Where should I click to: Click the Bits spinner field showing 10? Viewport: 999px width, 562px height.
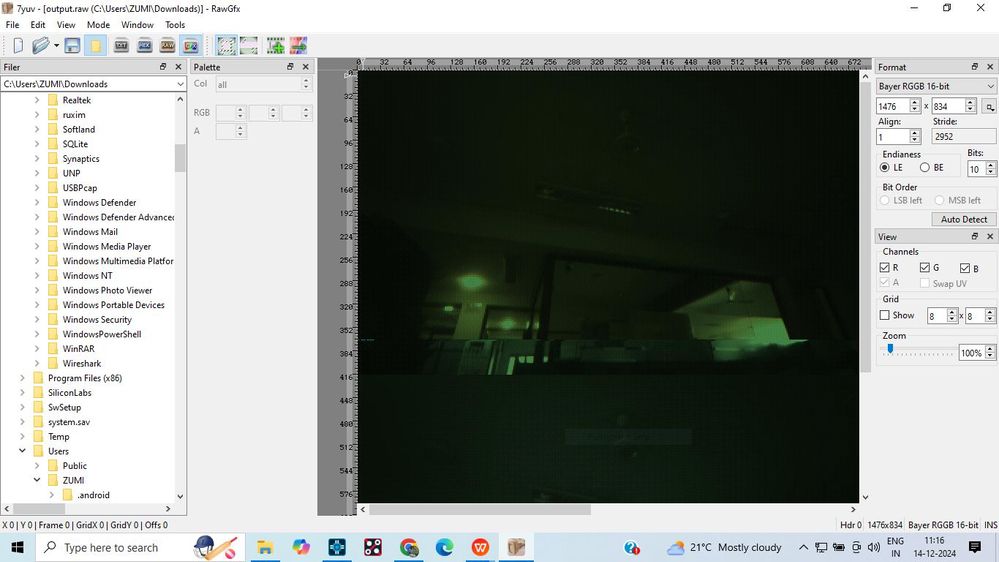click(976, 169)
